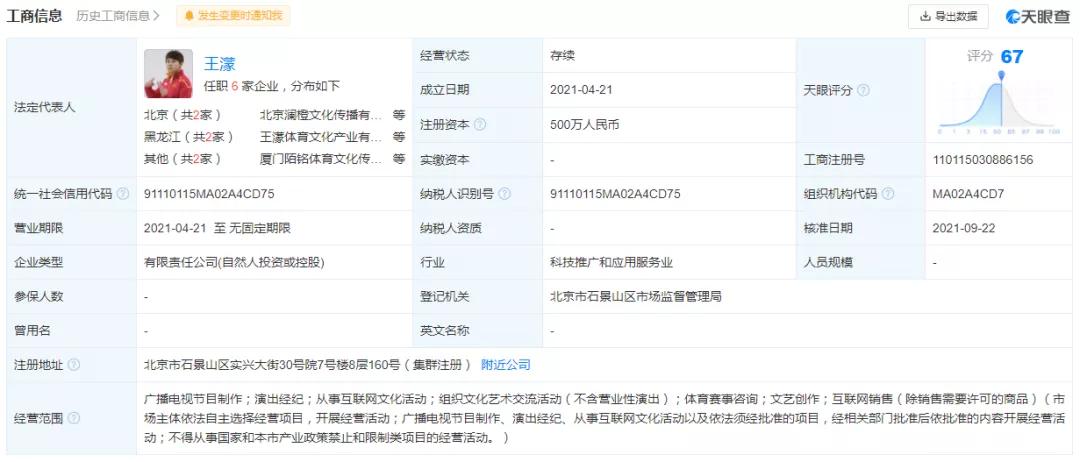Image resolution: width=1080 pixels, height=462 pixels.
Task: Expand 等 next to 厦门陌铭体育文化传
Action: [399, 158]
